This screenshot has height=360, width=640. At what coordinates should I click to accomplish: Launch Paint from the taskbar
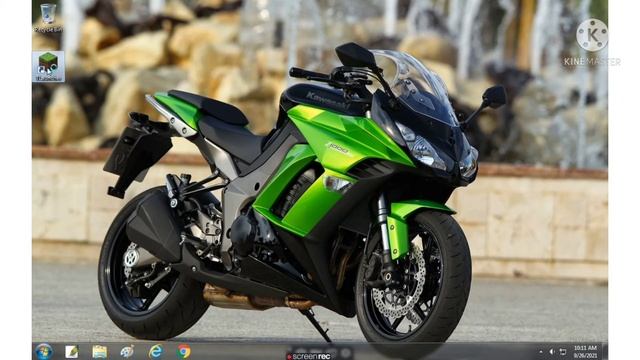[127, 351]
